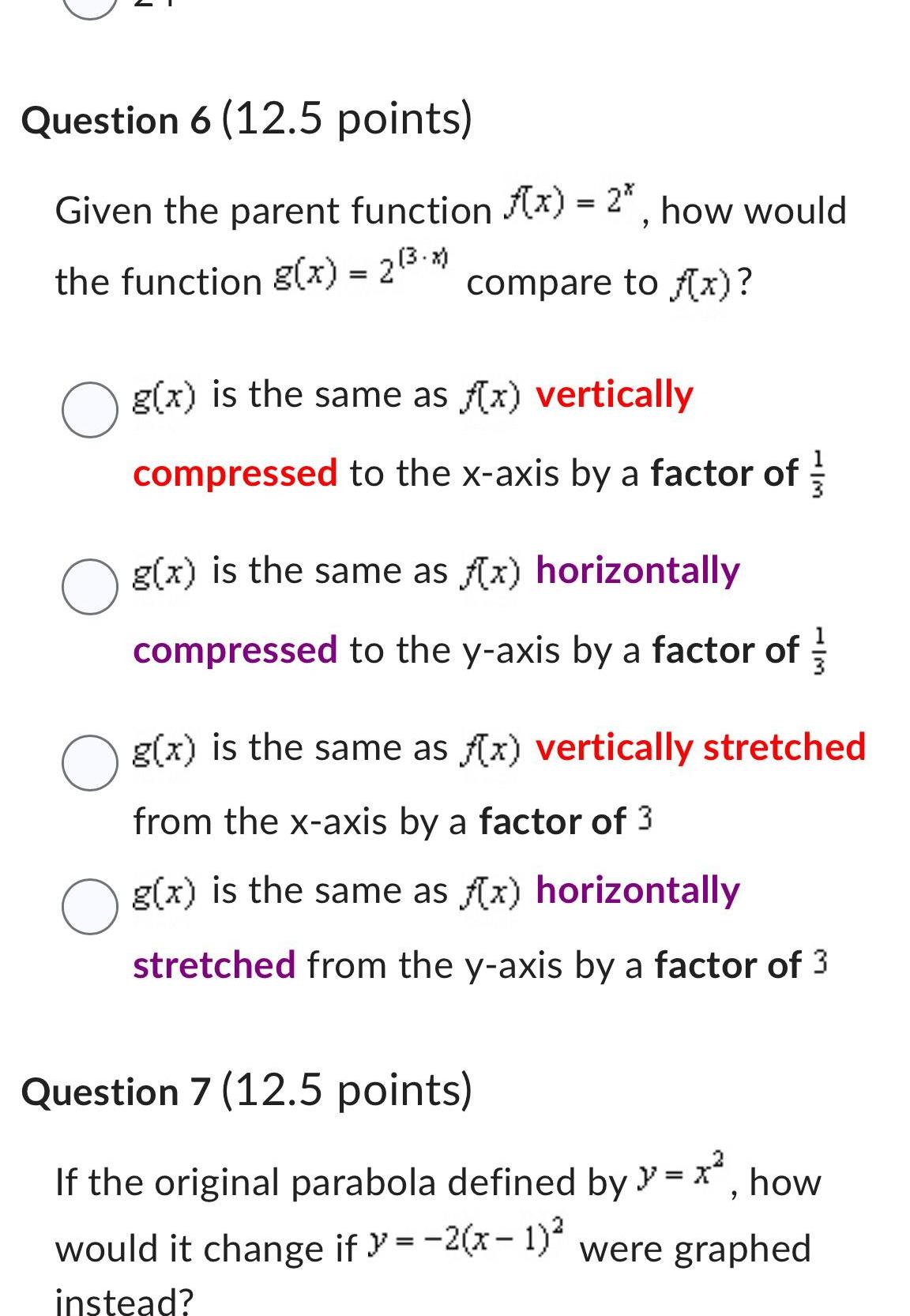Click the word compressed in red text
Image resolution: width=910 pixels, height=1316 pixels.
[x=237, y=472]
